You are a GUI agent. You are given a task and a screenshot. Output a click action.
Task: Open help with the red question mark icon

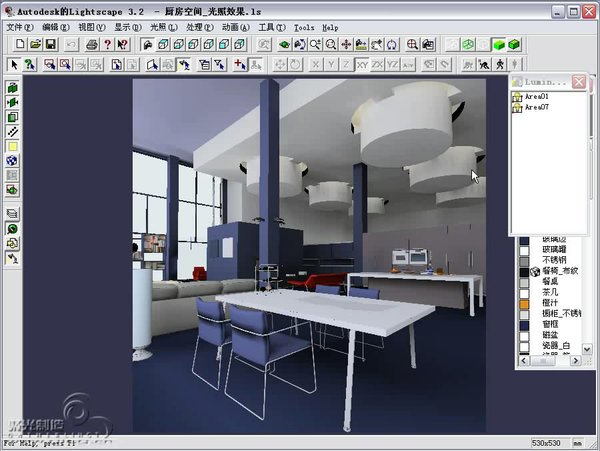click(x=107, y=44)
